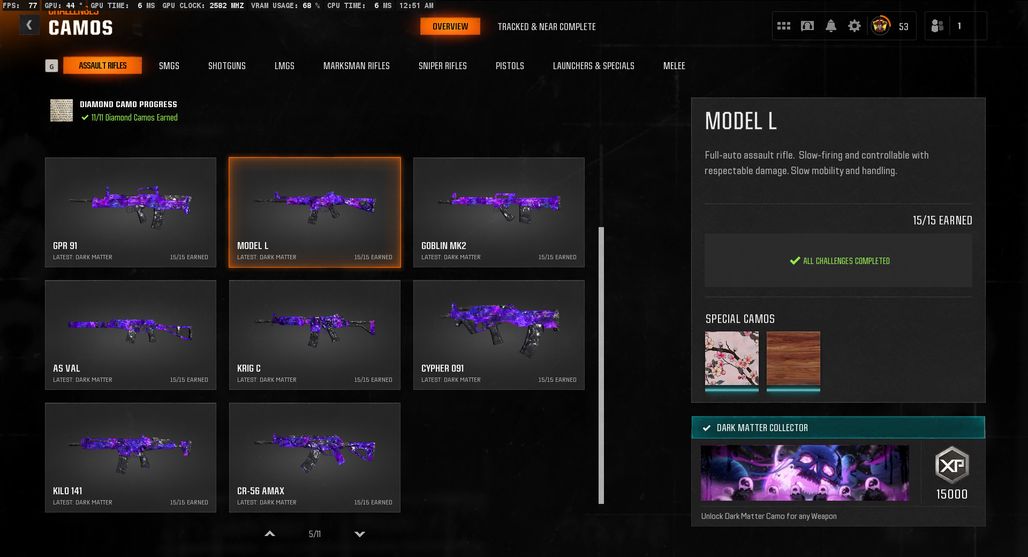Open the social party icon
Screen dimensions: 1028x557
click(938, 26)
